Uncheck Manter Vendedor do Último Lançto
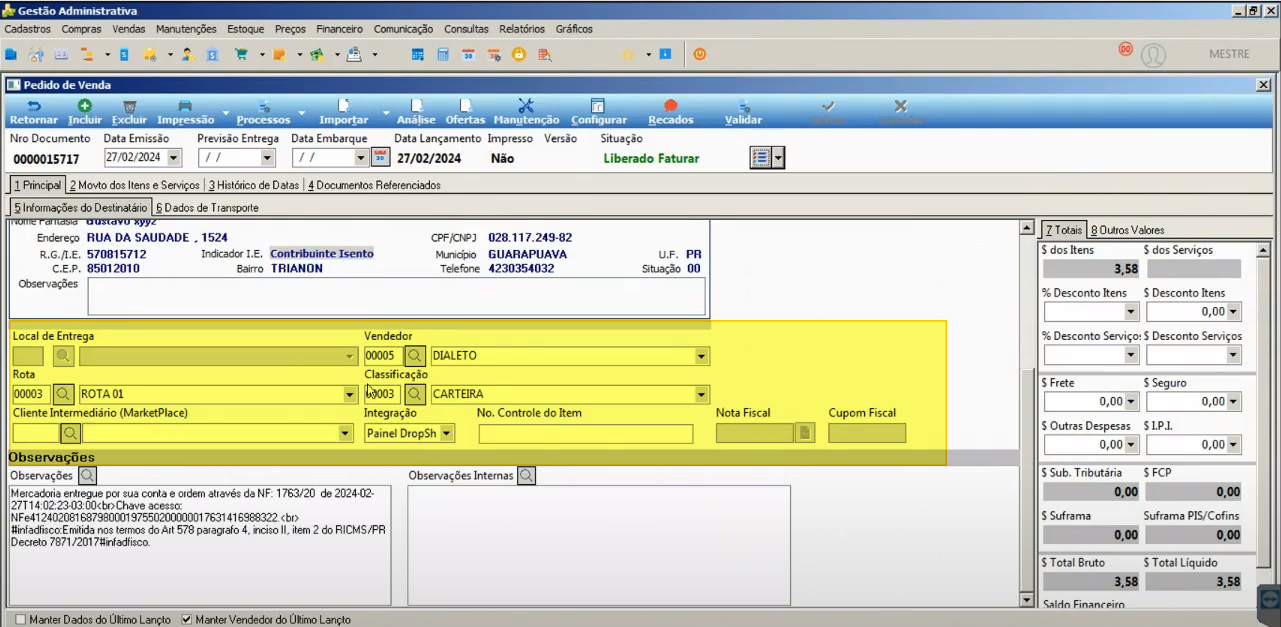 click(x=186, y=620)
